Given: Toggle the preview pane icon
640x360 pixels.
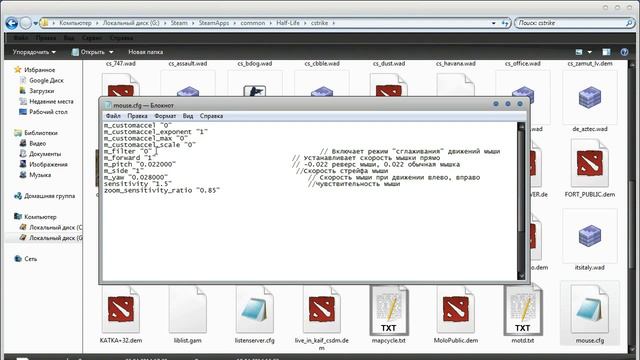Looking at the screenshot, I should click(606, 52).
